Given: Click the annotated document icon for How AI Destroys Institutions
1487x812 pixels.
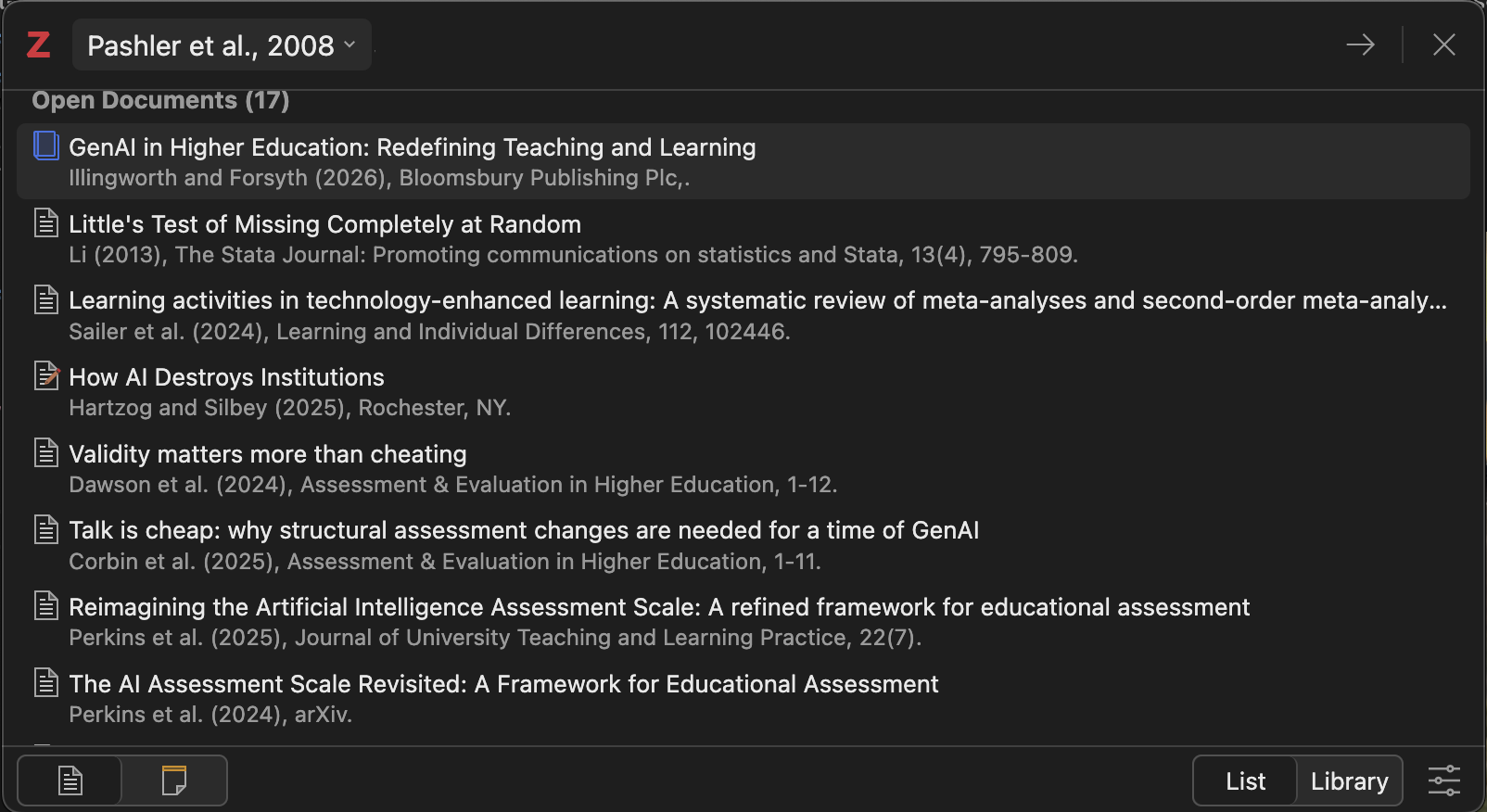Looking at the screenshot, I should tap(46, 376).
